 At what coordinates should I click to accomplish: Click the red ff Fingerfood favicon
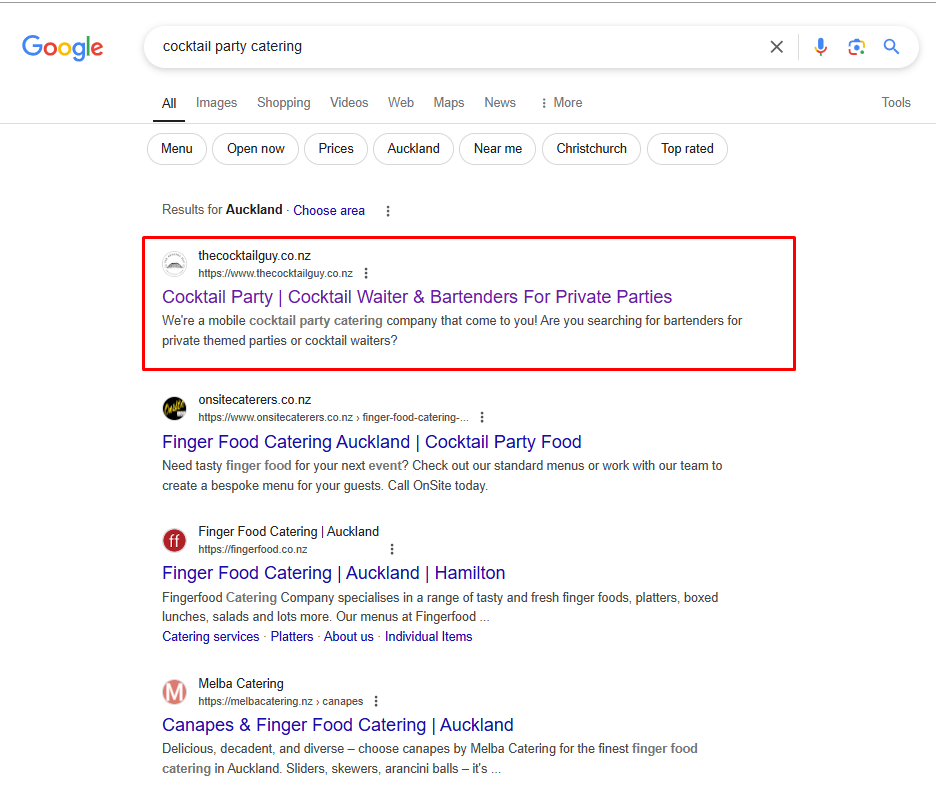point(174,540)
